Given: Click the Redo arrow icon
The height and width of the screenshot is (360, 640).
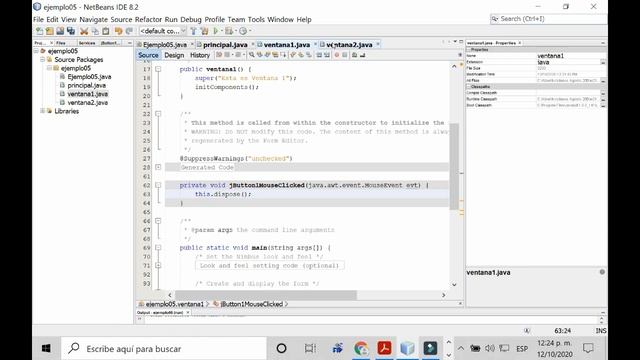Looking at the screenshot, I should coord(129,31).
